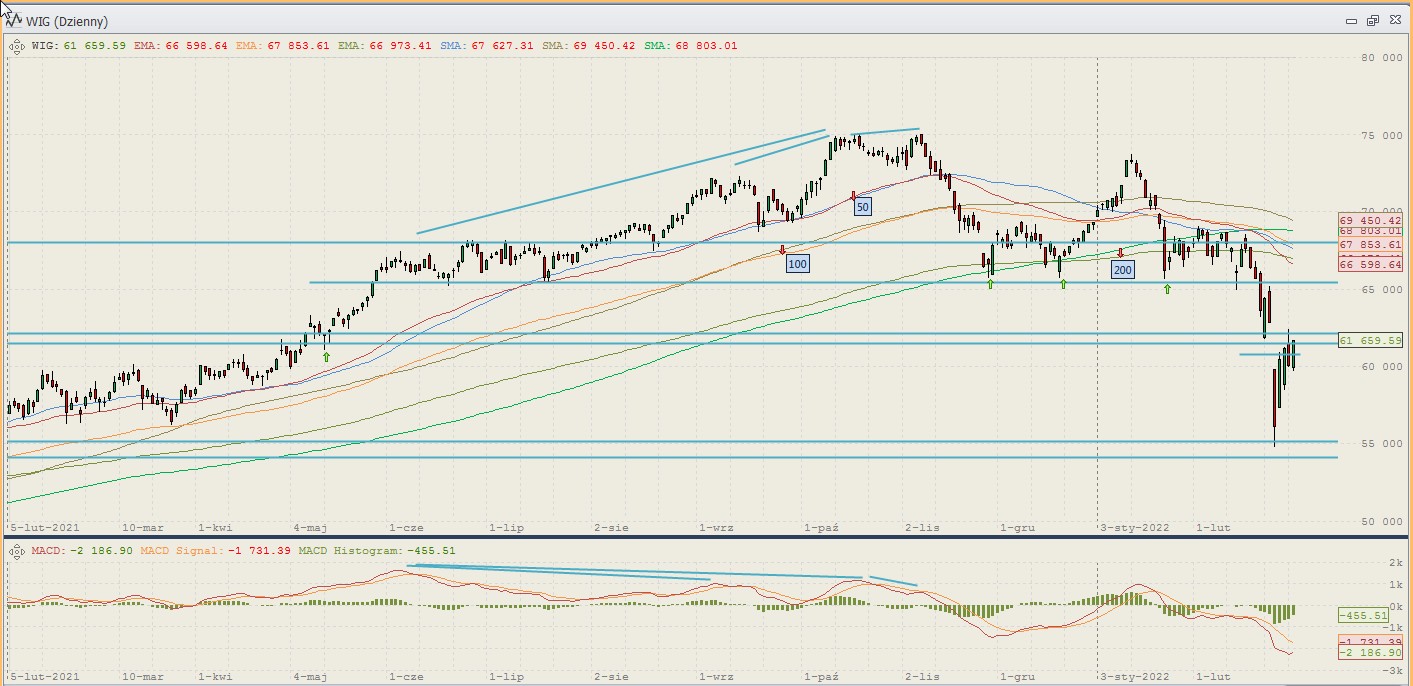Click the 61 659.59 current price tag
Viewport: 1413px width, 686px height.
1370,341
